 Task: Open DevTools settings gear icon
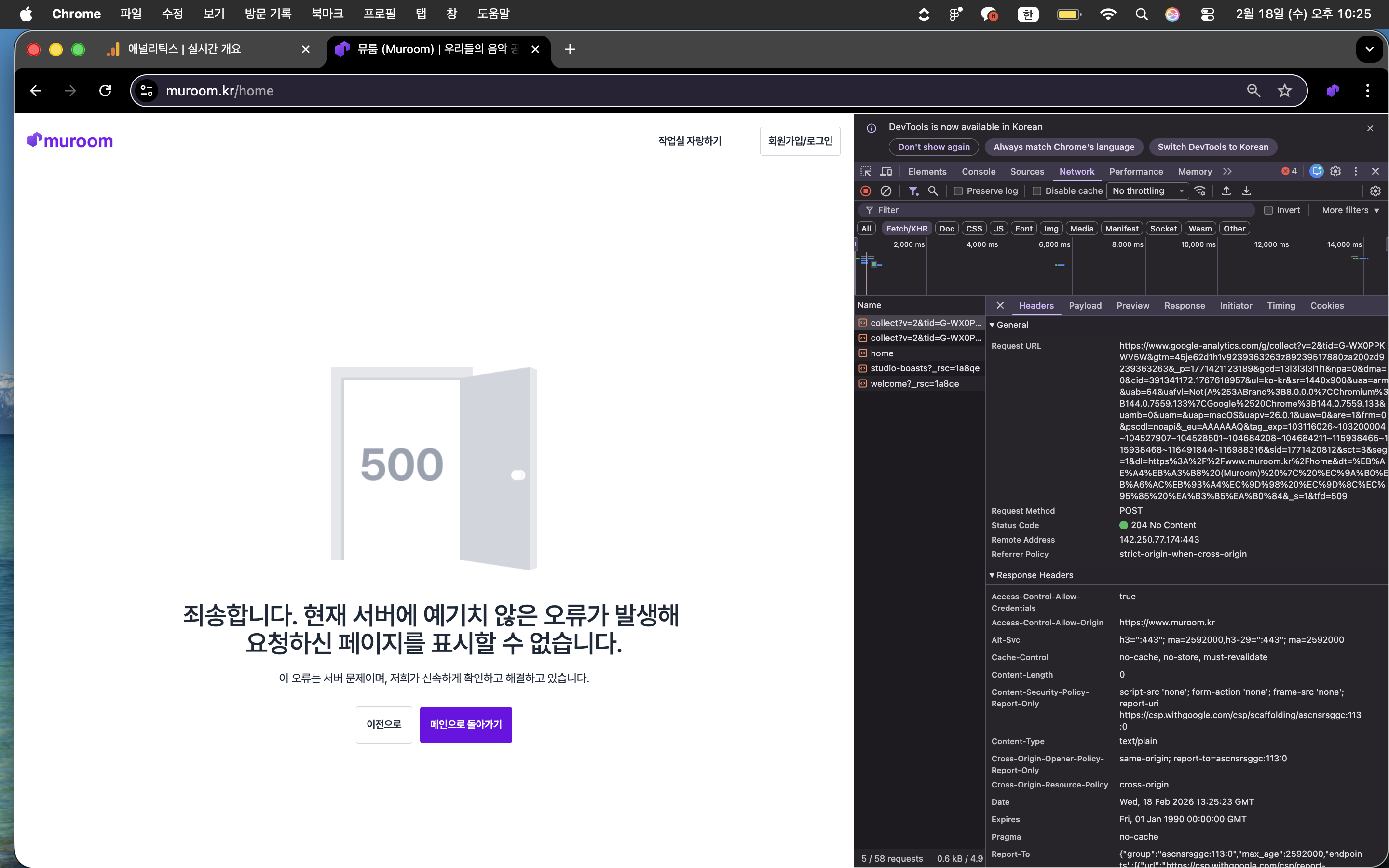tap(1335, 171)
